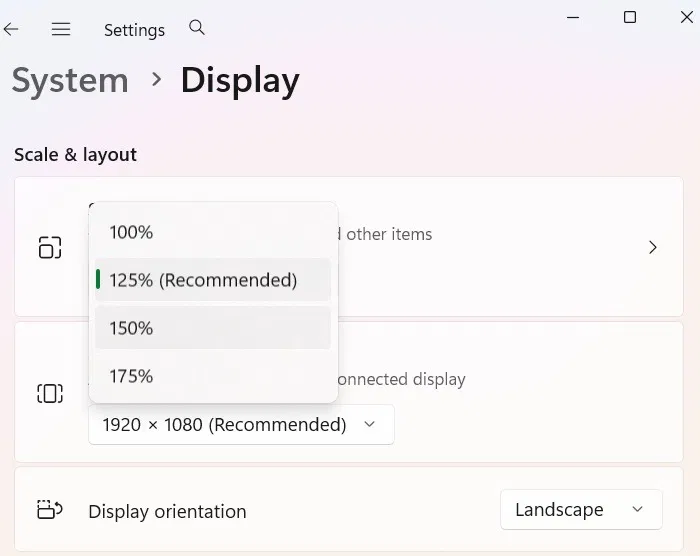Go to System breadcrumb
Viewport: 700px width, 556px height.
70,81
